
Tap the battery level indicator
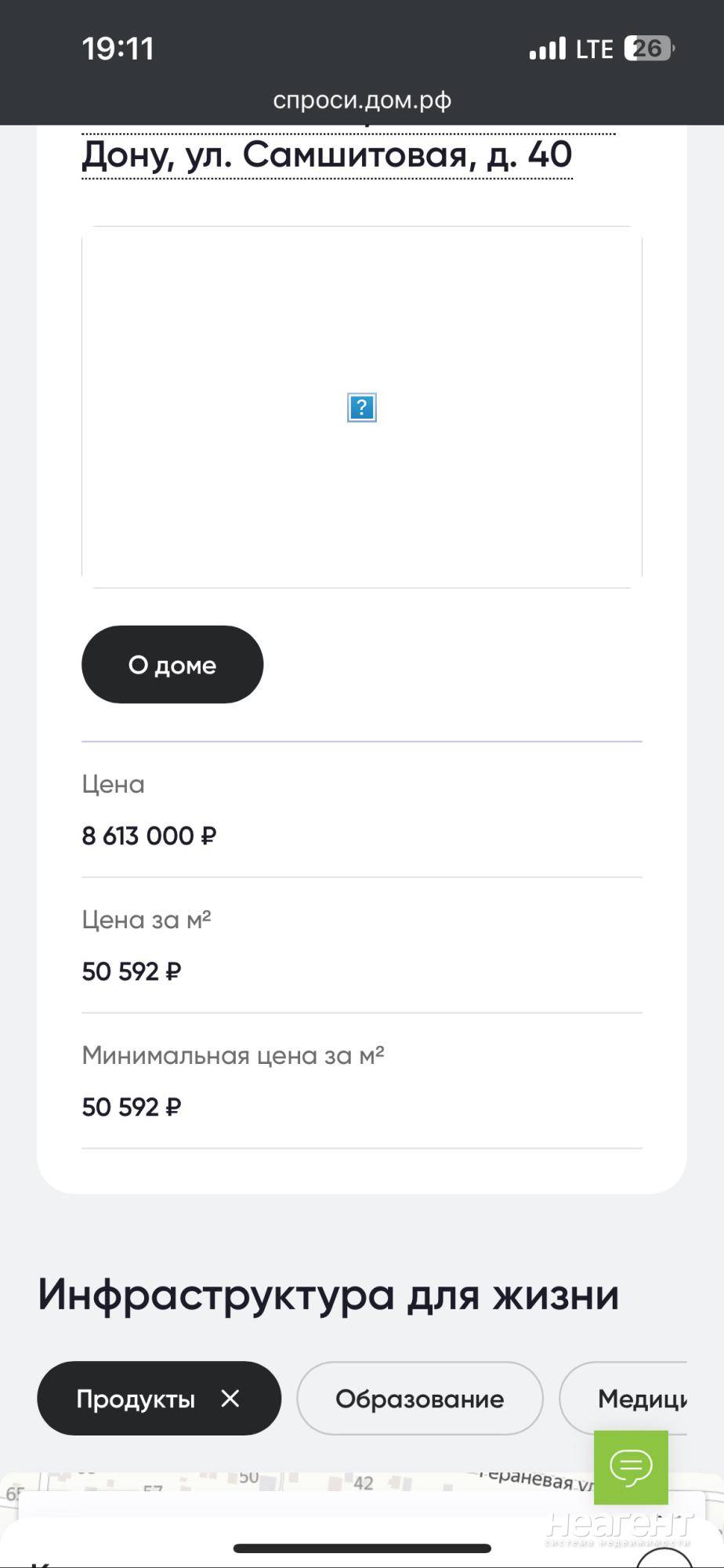(x=649, y=49)
